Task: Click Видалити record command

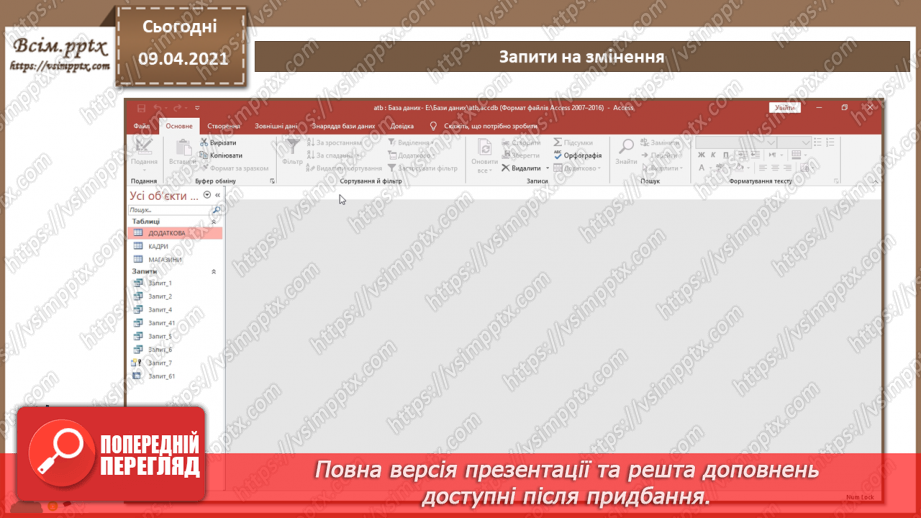Action: (x=521, y=169)
